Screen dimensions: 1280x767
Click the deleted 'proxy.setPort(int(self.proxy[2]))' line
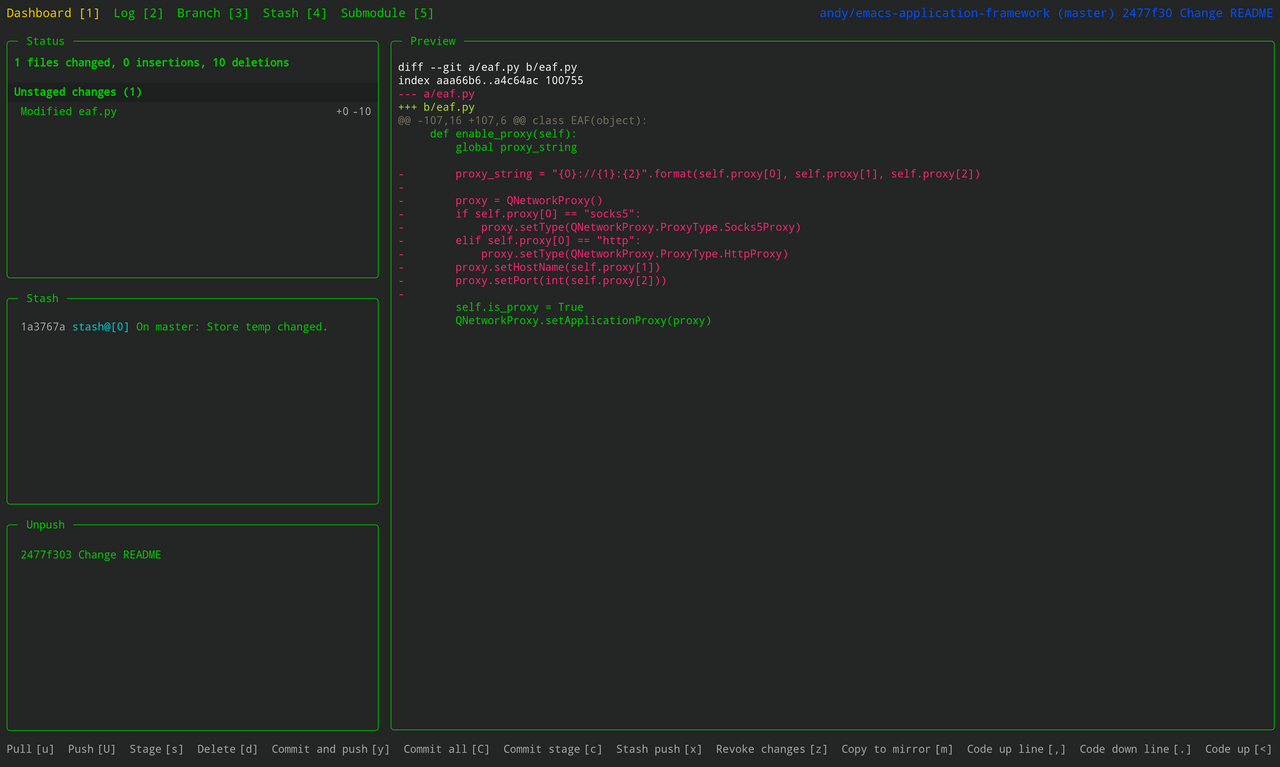pyautogui.click(x=532, y=281)
